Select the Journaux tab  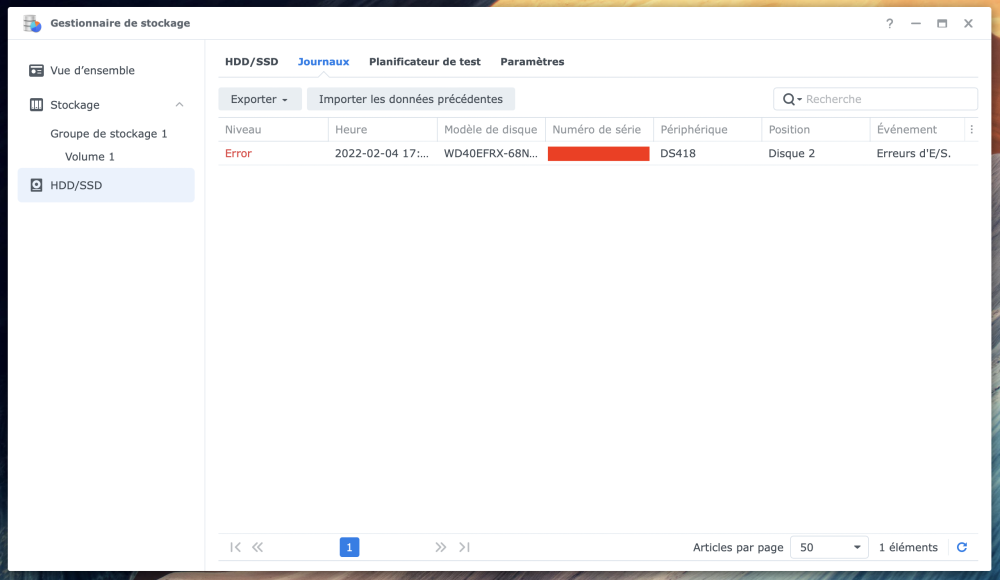[323, 62]
